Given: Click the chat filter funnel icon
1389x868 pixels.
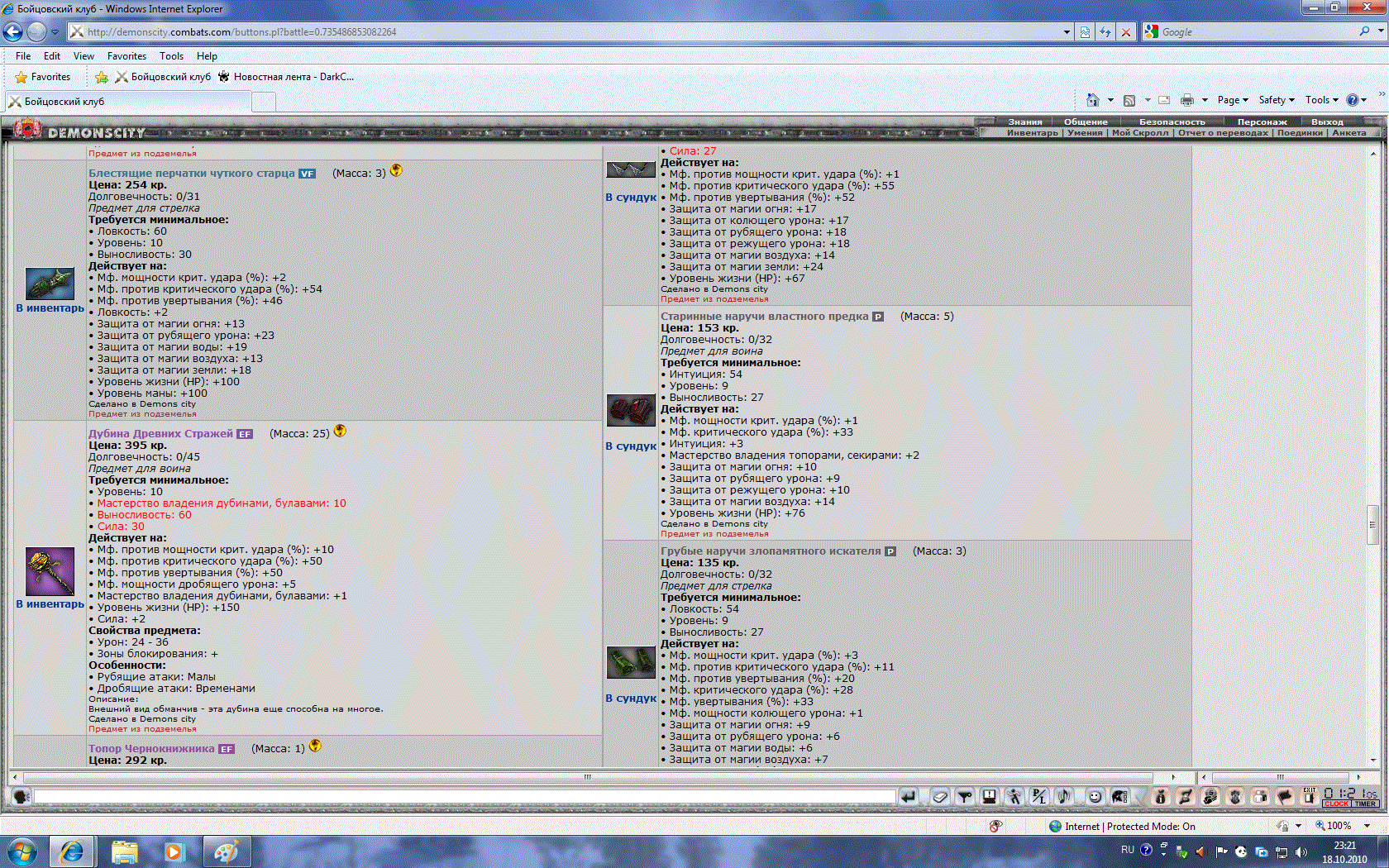Looking at the screenshot, I should pos(965,796).
